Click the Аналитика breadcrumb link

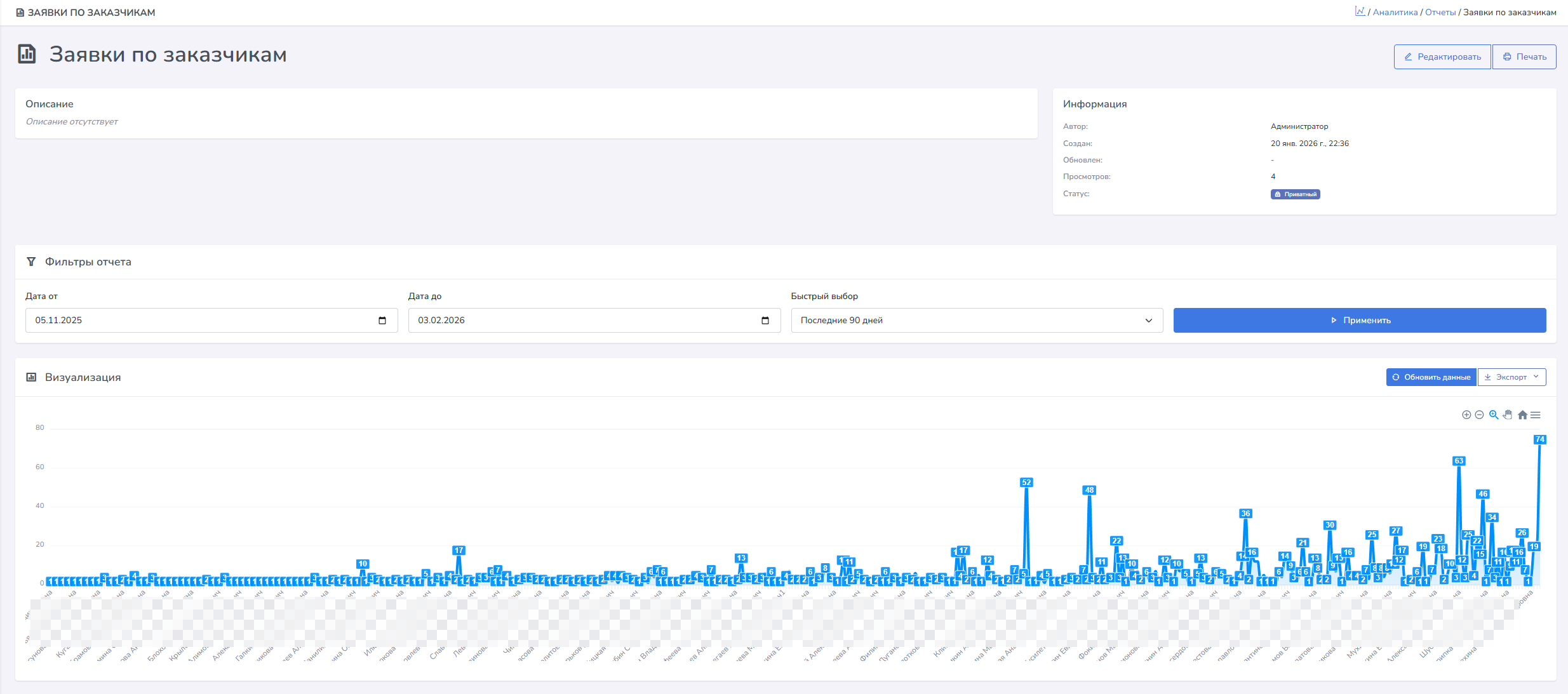1395,12
